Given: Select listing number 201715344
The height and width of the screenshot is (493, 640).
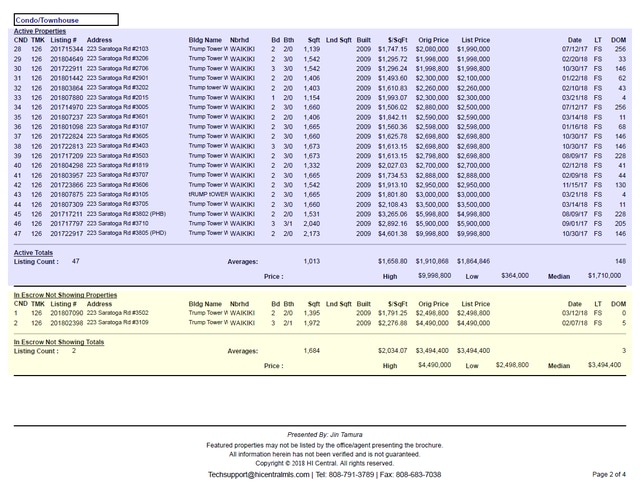Looking at the screenshot, I should coord(67,48).
